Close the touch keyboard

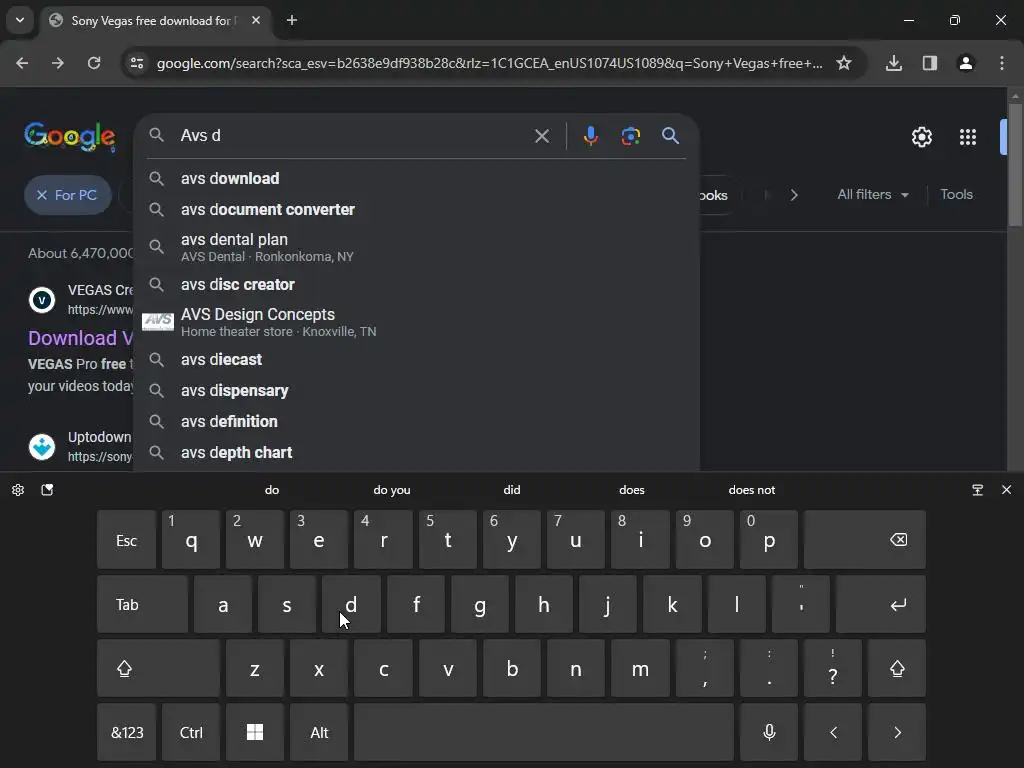(1006, 490)
